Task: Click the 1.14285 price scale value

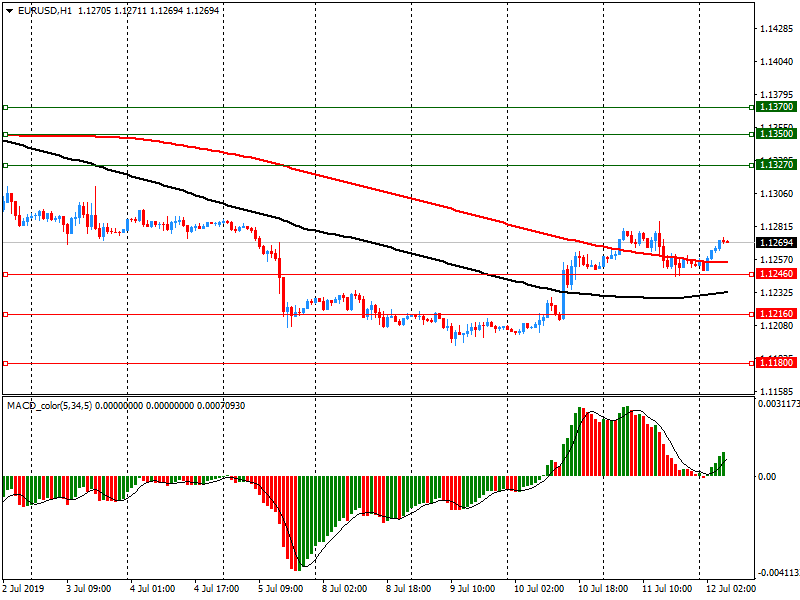Action: (777, 29)
